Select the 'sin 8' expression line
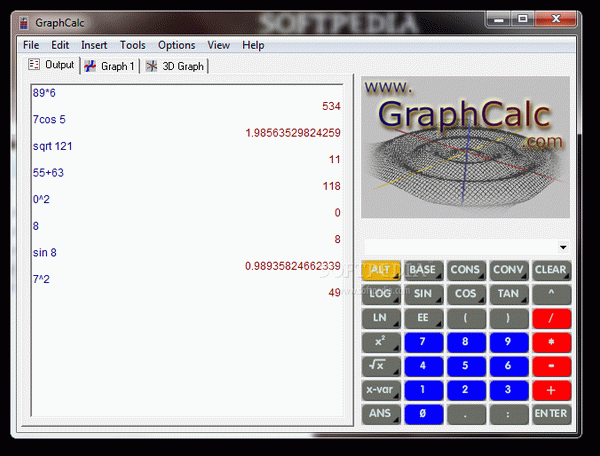The image size is (600, 456). click(x=45, y=252)
